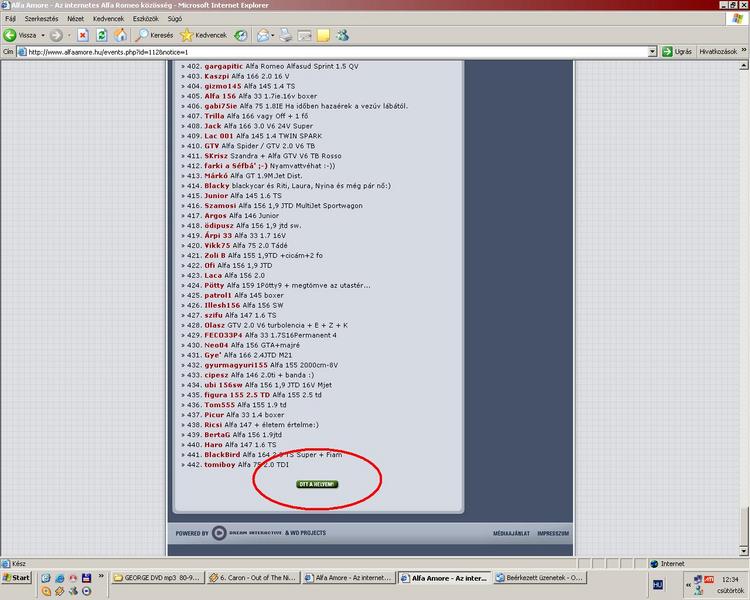
Task: Click the first quick launch icon beside Start
Action: pyautogui.click(x=46, y=578)
